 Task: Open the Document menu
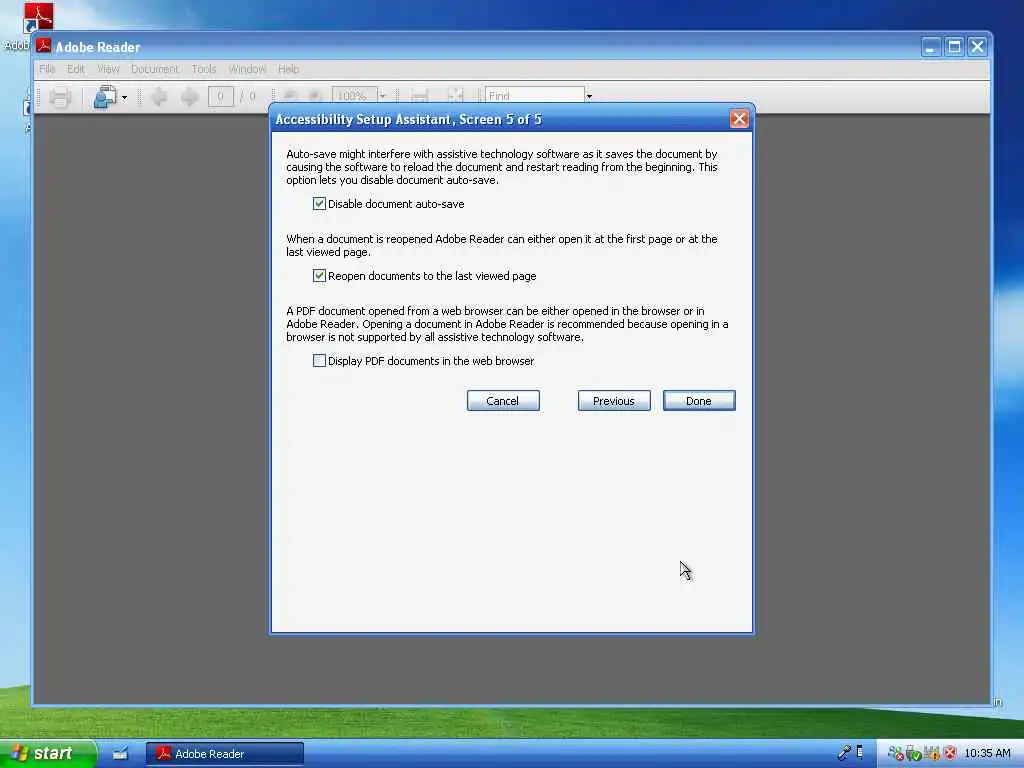[x=155, y=69]
